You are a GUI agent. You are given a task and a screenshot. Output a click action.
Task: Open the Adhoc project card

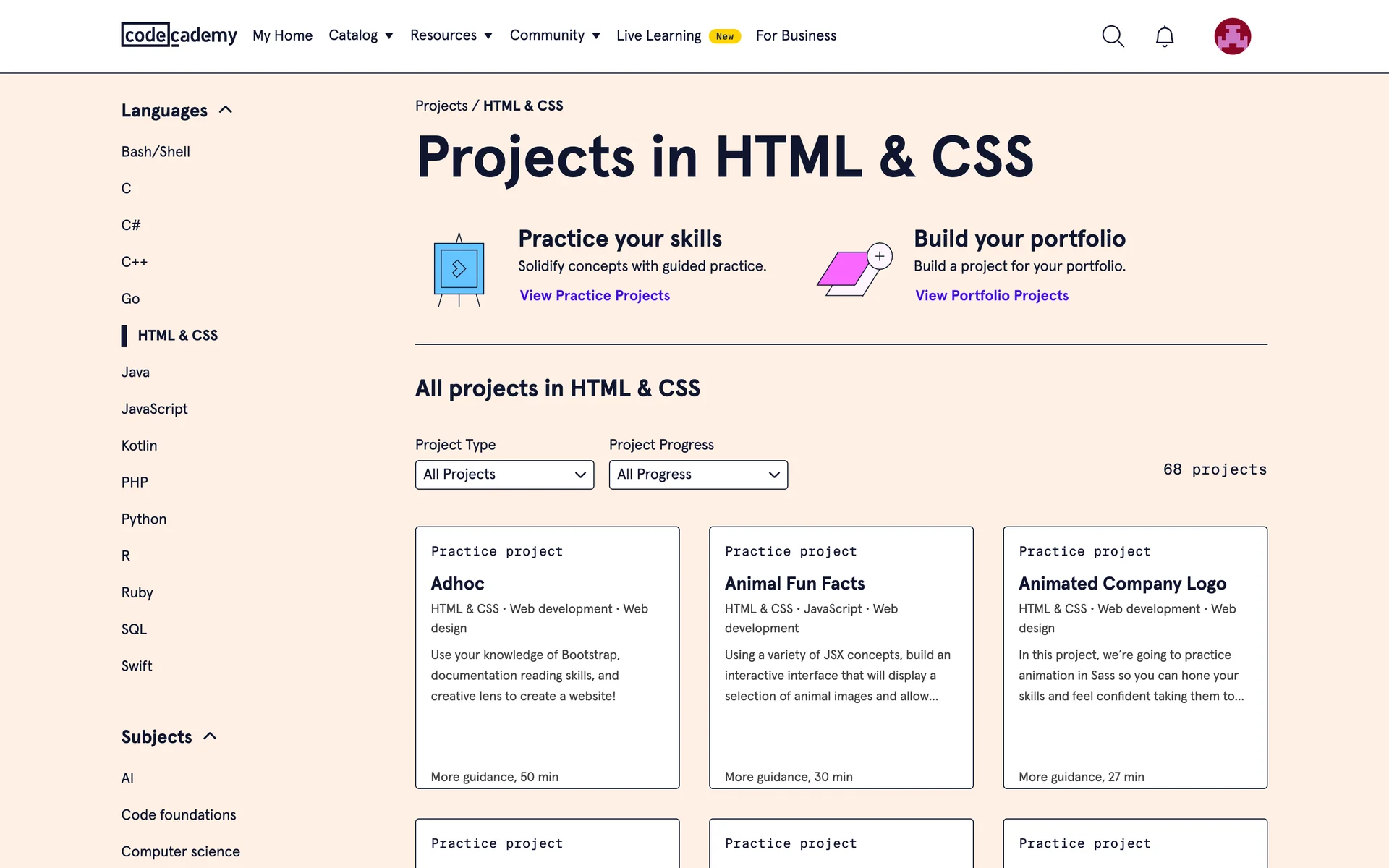[x=547, y=657]
